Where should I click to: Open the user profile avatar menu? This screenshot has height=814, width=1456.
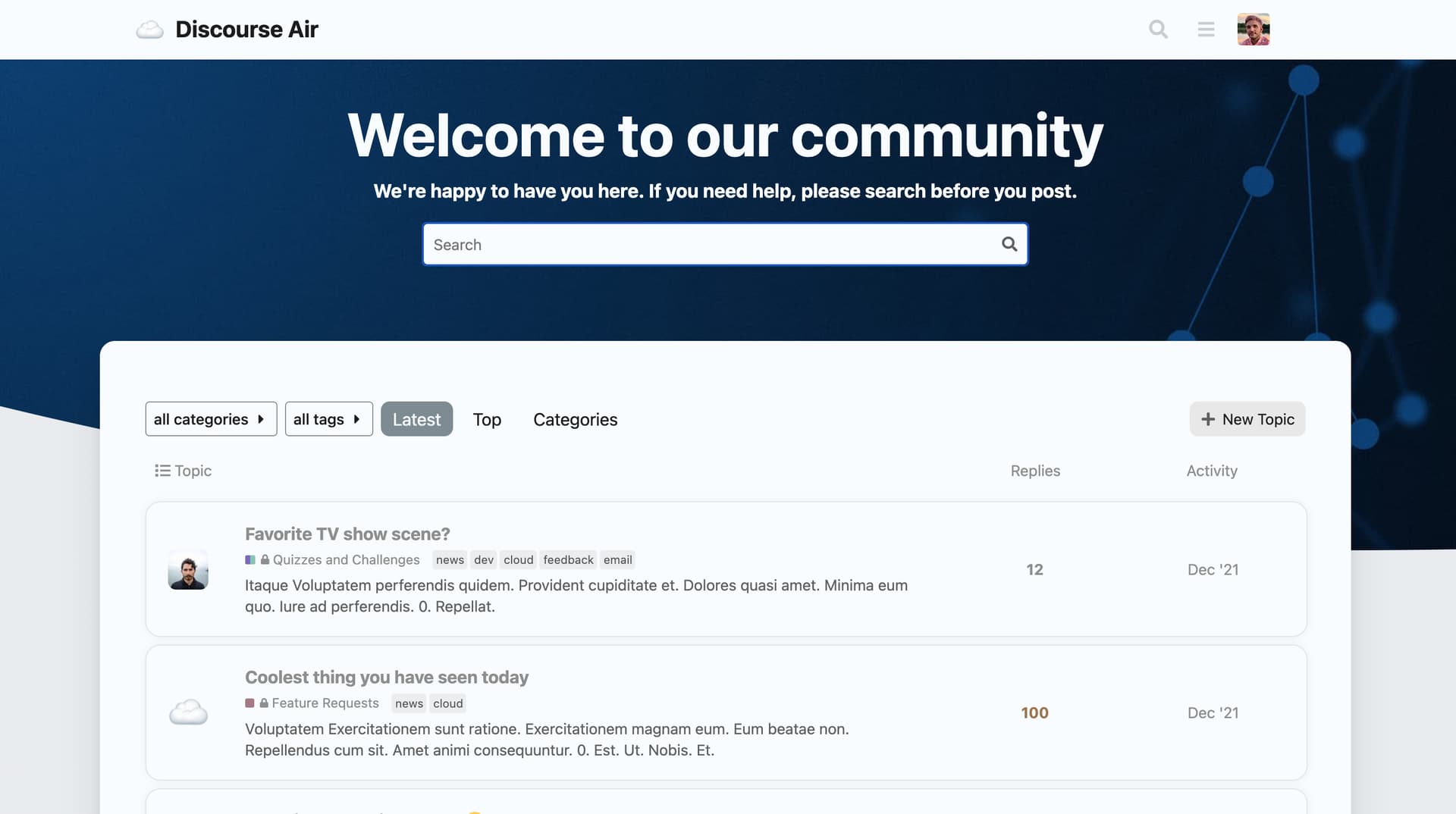(1253, 30)
